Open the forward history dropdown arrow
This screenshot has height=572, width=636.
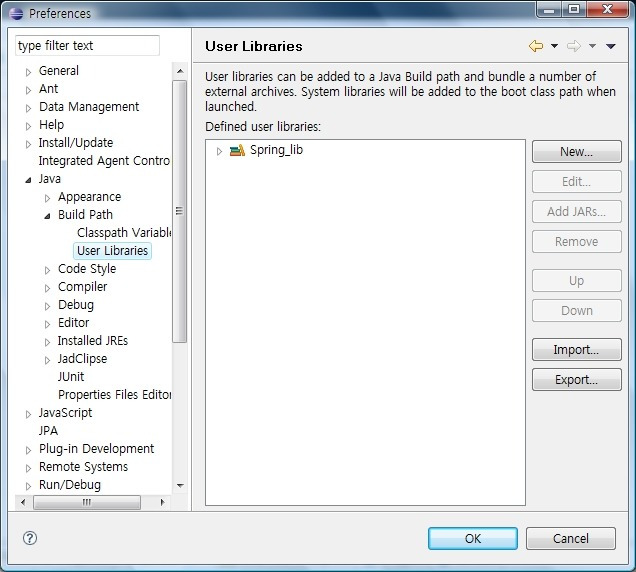tap(592, 46)
